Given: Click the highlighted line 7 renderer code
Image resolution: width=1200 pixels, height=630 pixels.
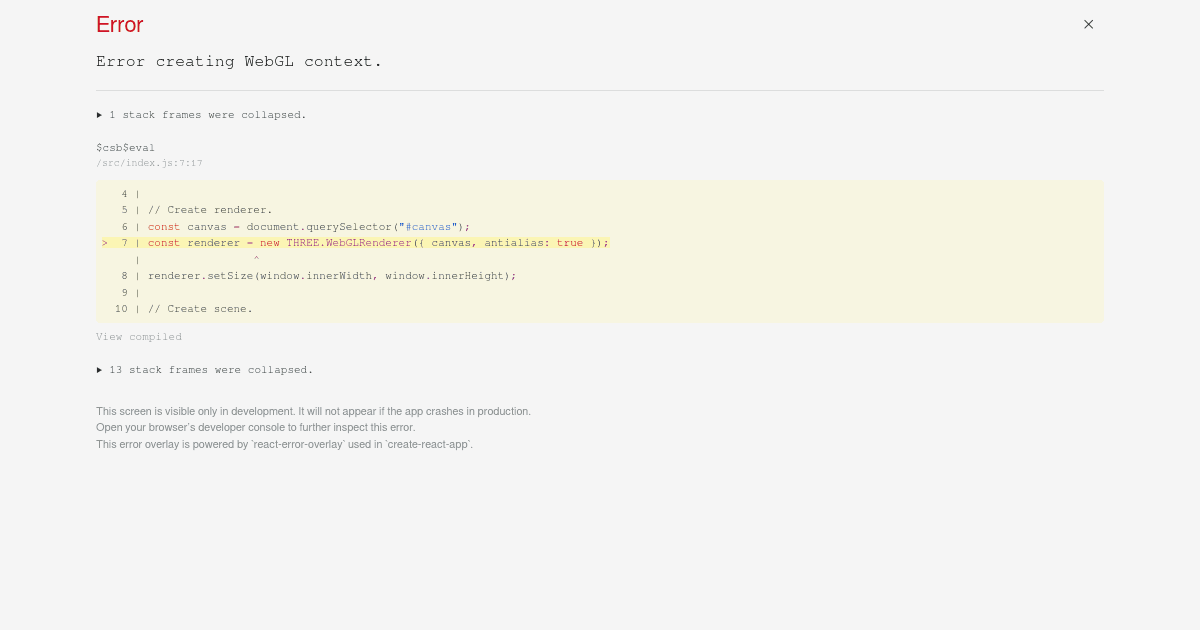Looking at the screenshot, I should pos(378,243).
